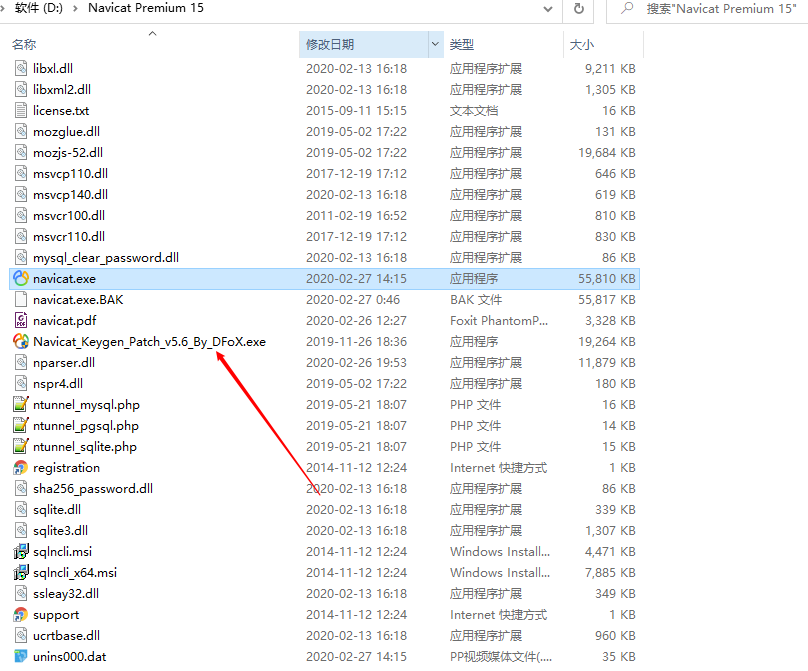The image size is (808, 671).
Task: Open the 修改日期 column filter dropdown
Action: [x=435, y=44]
